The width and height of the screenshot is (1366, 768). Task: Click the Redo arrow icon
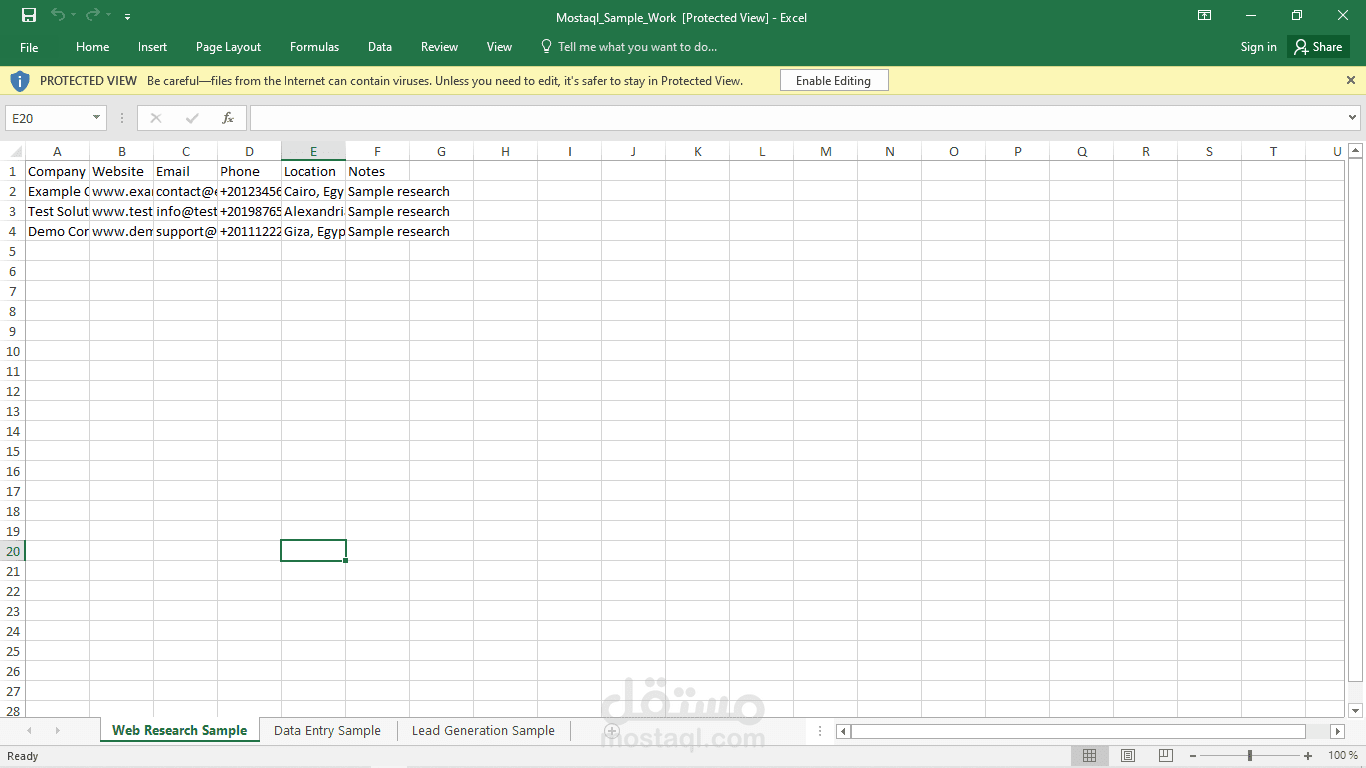click(x=93, y=15)
